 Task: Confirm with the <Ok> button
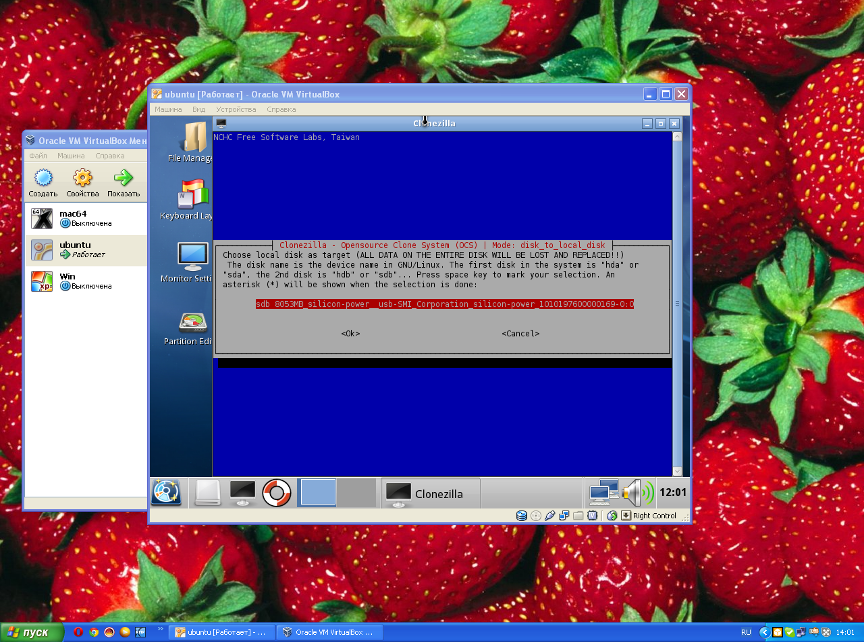coord(350,333)
